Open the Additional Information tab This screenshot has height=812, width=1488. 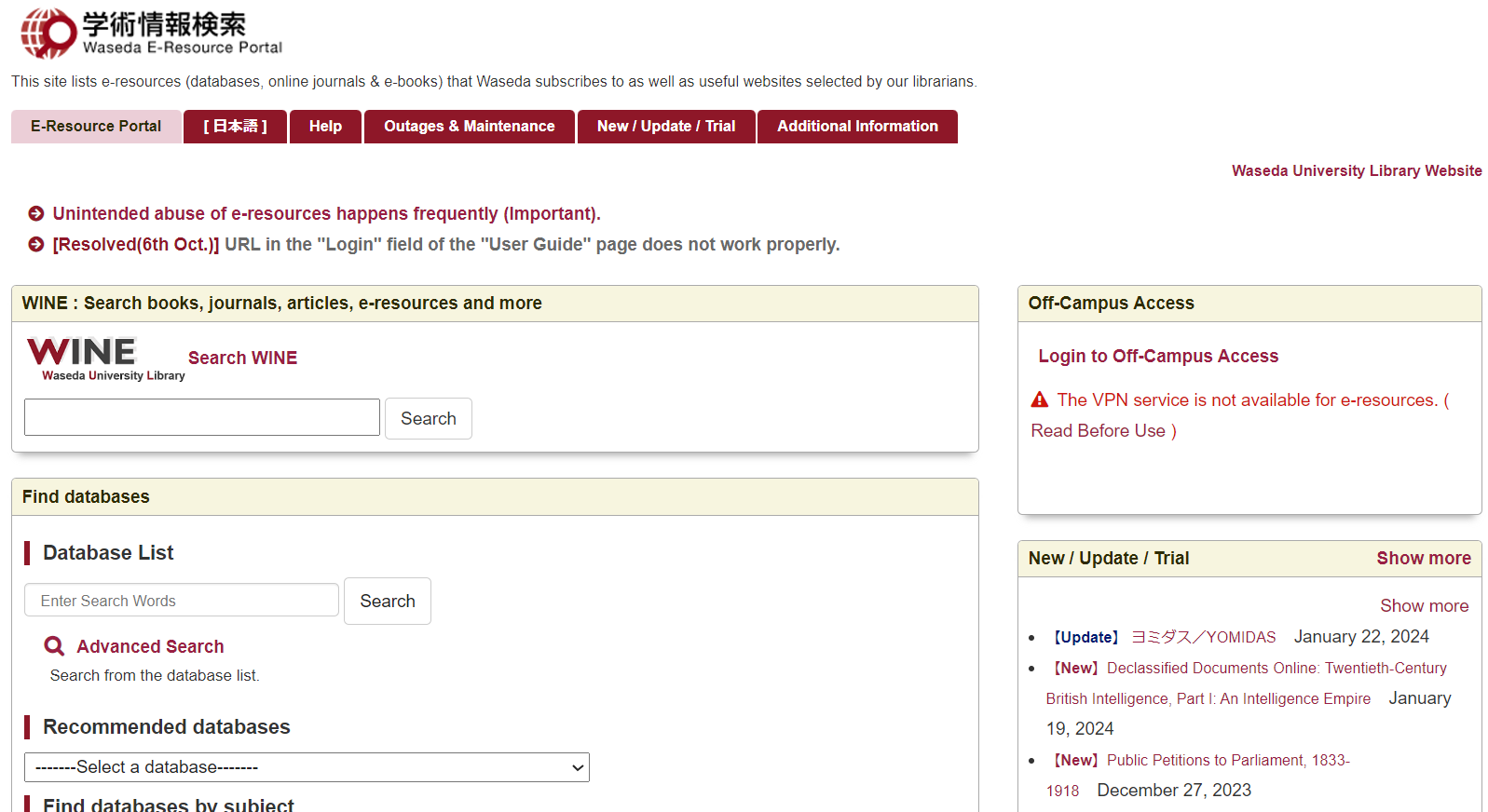click(857, 127)
